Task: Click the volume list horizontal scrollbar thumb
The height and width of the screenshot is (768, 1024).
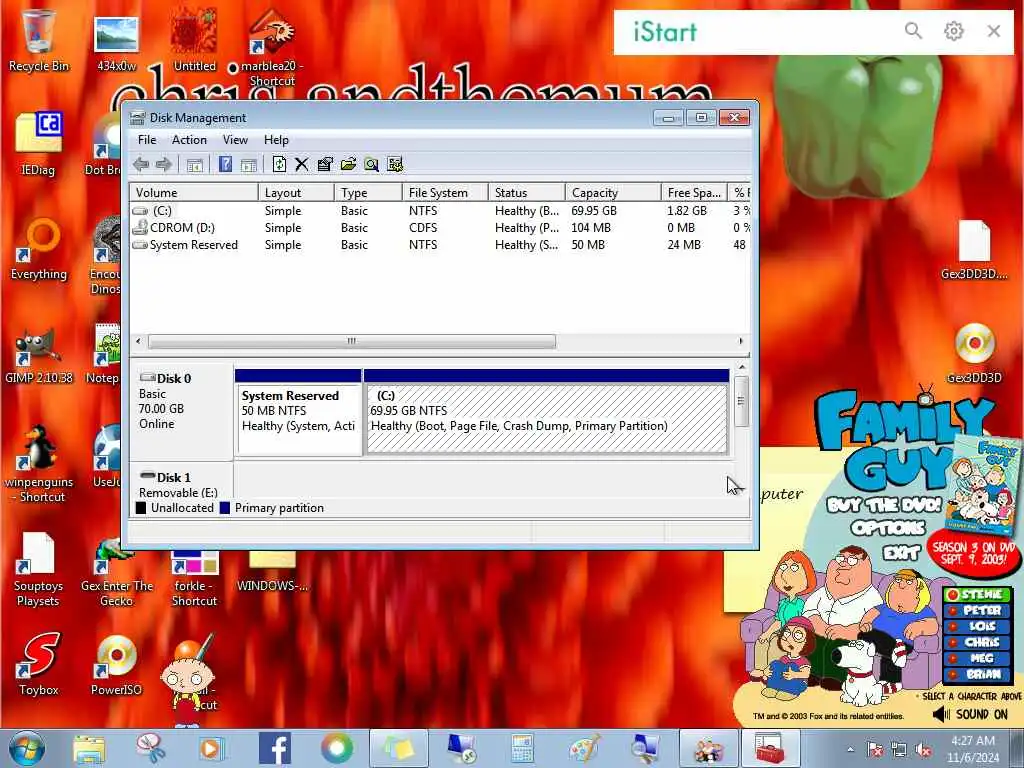Action: 352,341
